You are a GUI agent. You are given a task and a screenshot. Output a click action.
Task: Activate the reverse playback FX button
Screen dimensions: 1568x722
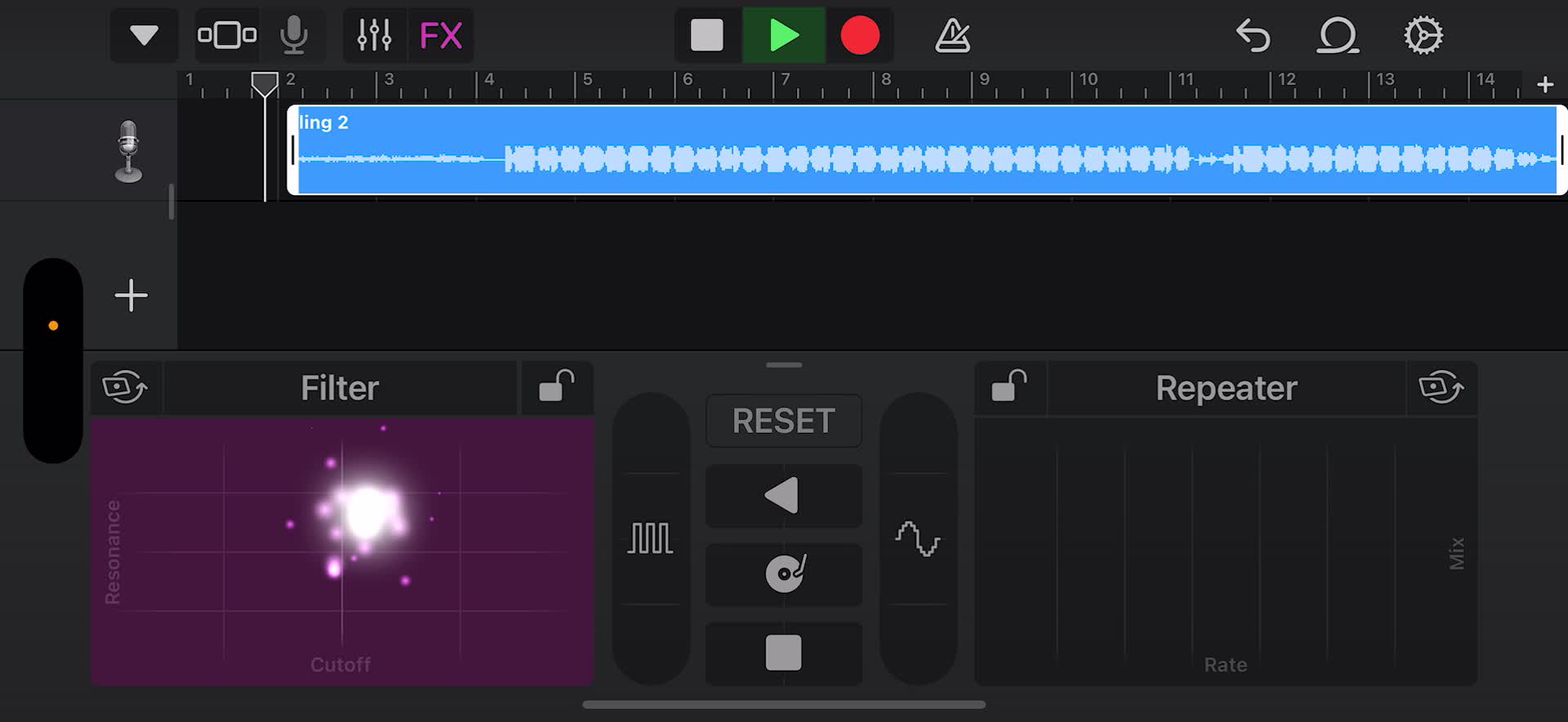point(784,496)
